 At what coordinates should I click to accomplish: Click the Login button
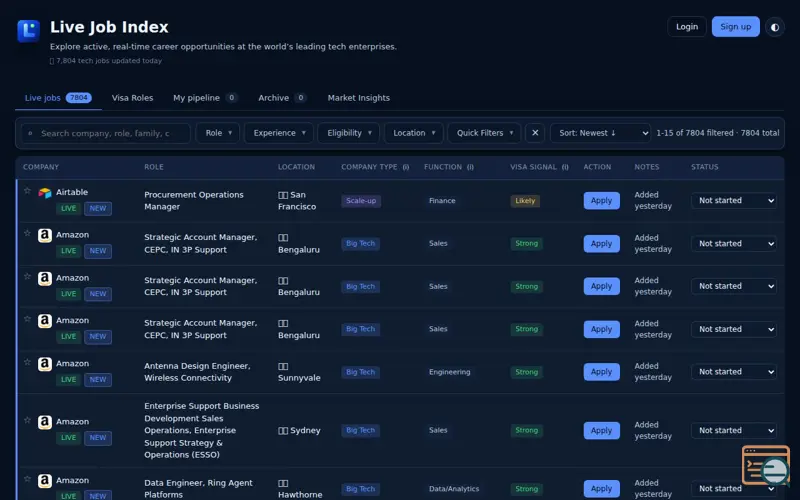(687, 27)
